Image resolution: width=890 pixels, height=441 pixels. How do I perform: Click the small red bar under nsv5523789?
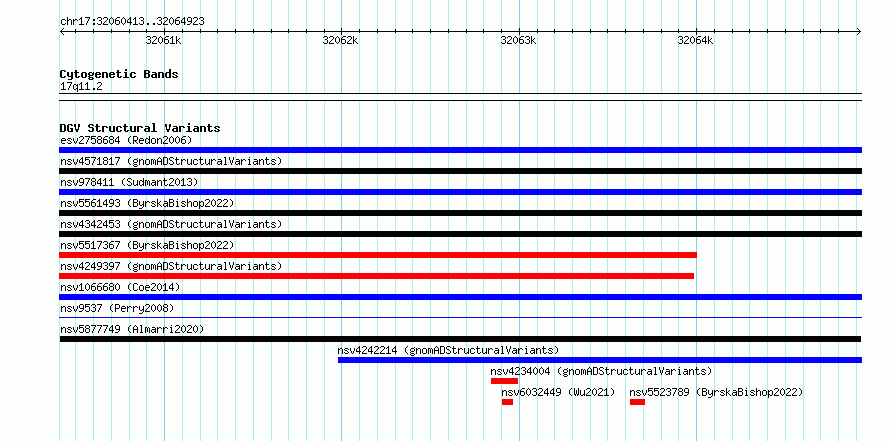637,402
